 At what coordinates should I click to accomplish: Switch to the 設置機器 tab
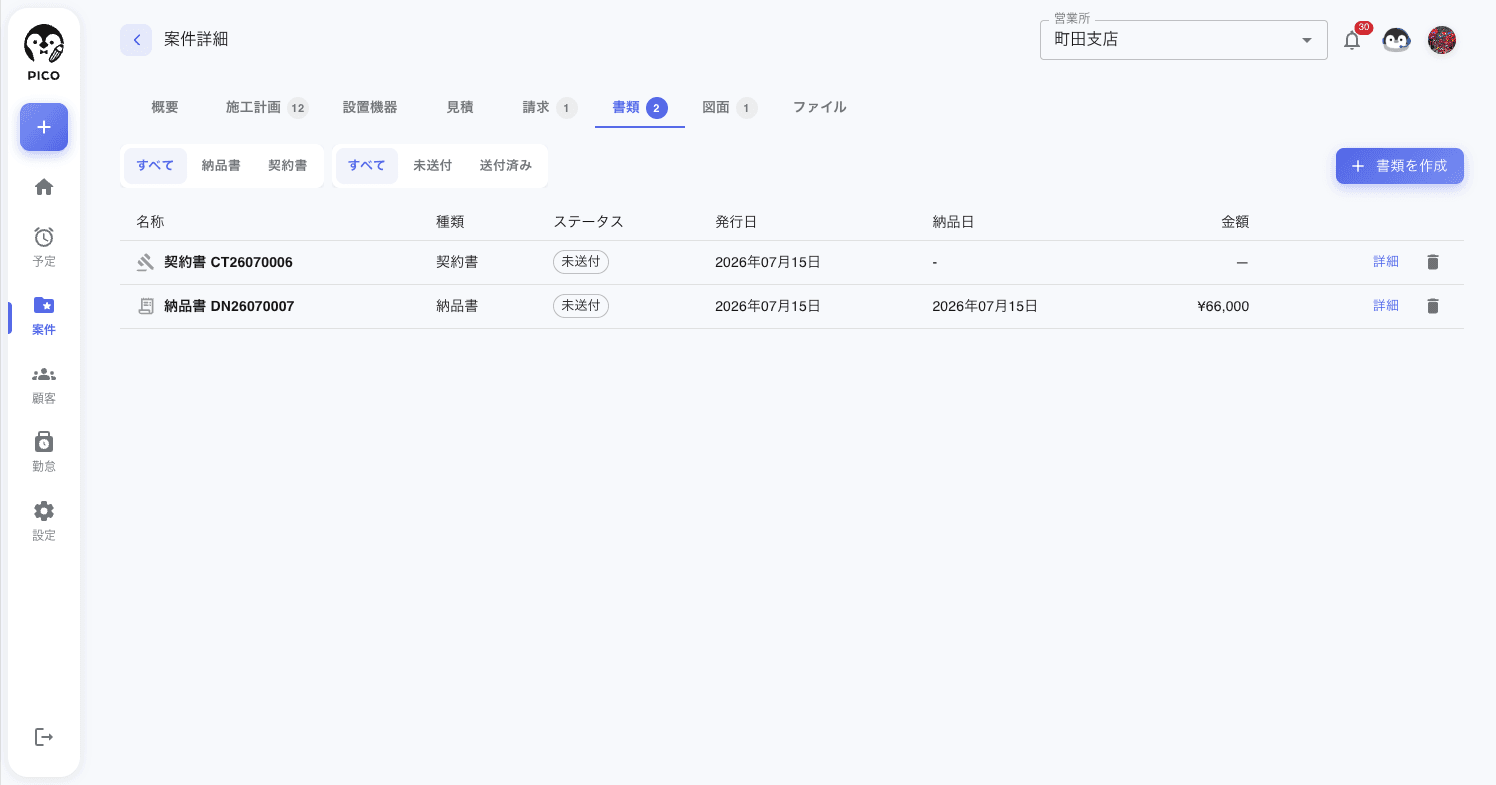point(370,107)
